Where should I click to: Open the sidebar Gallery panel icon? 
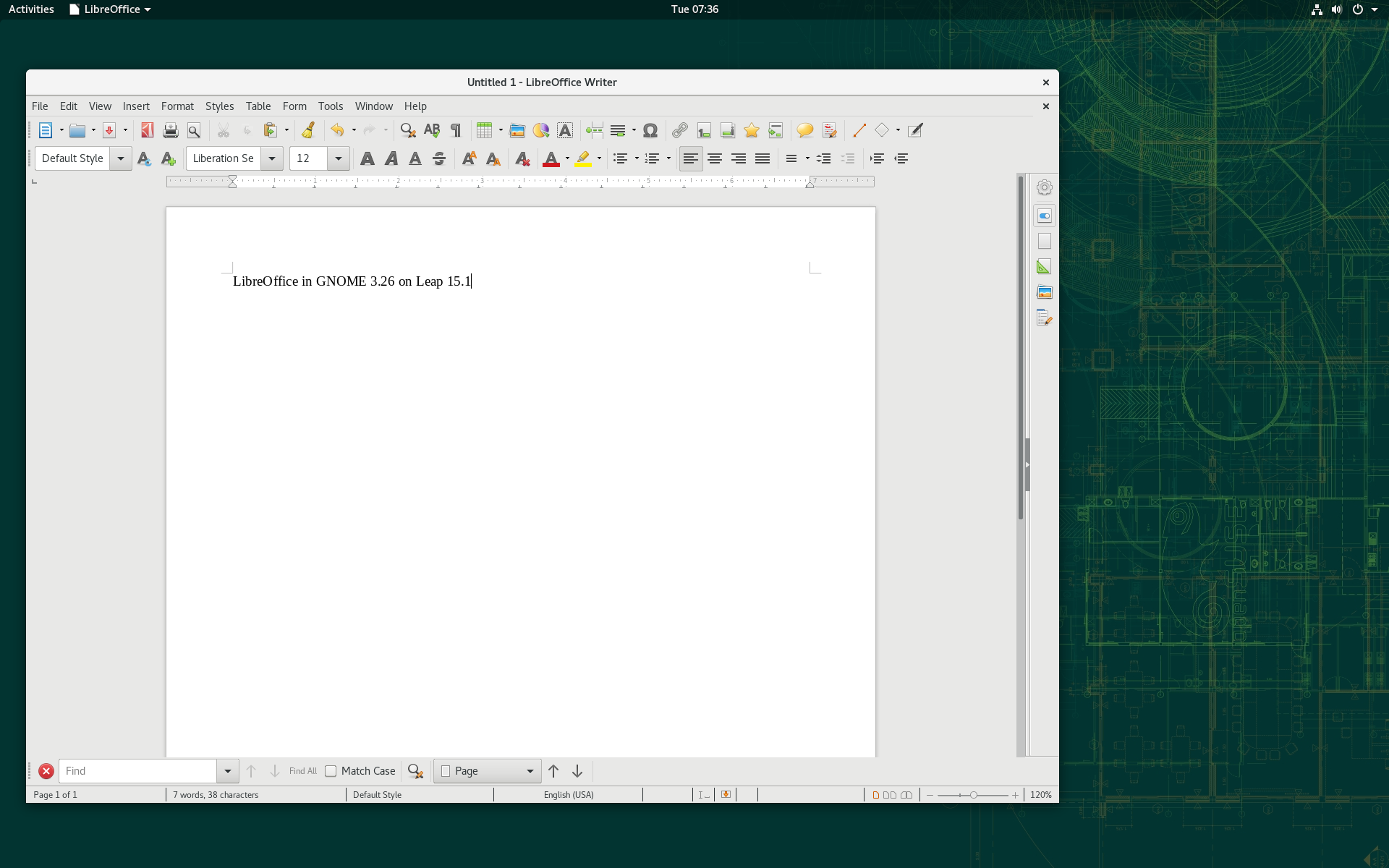1044,292
